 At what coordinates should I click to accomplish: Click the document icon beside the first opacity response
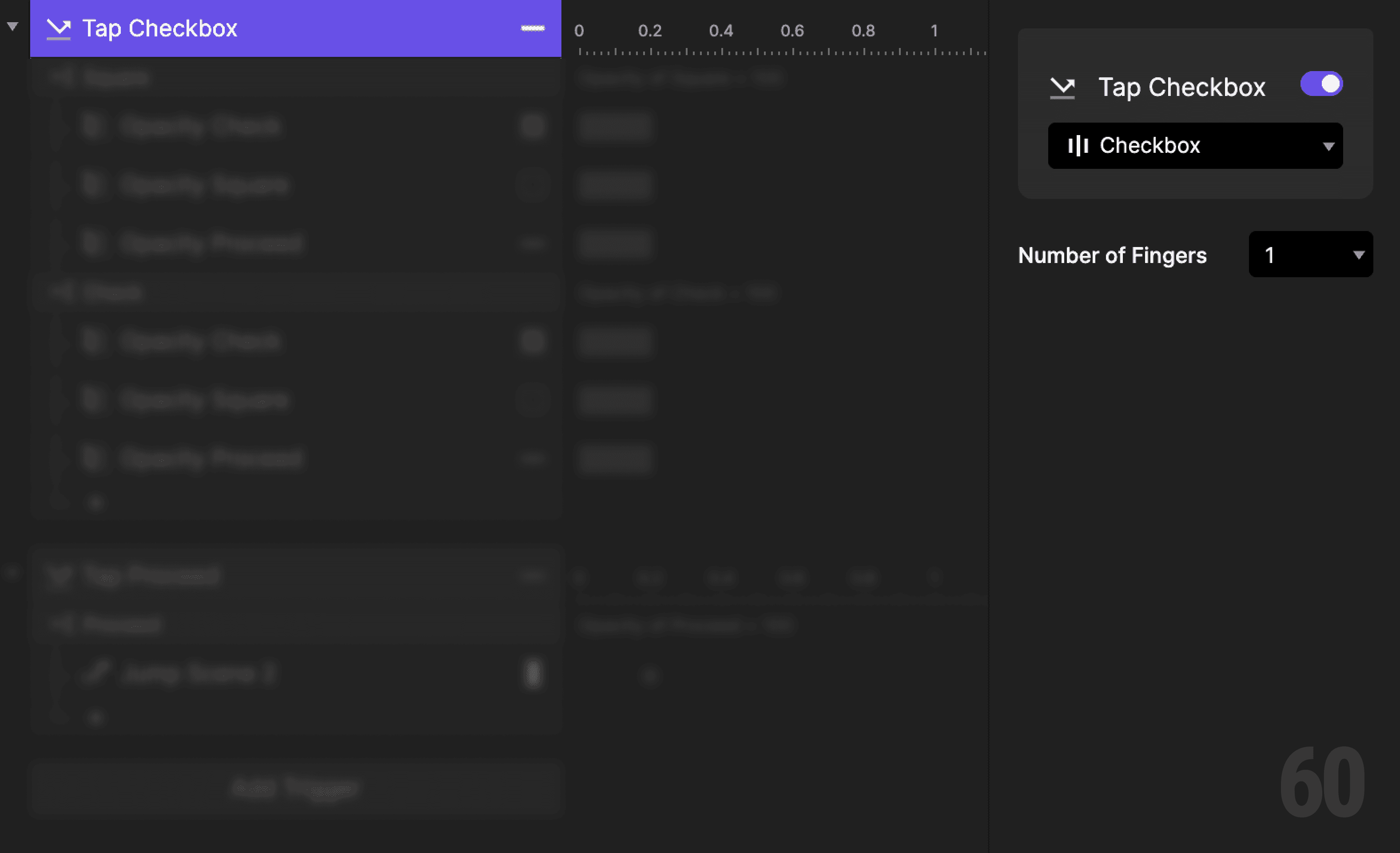tap(93, 126)
